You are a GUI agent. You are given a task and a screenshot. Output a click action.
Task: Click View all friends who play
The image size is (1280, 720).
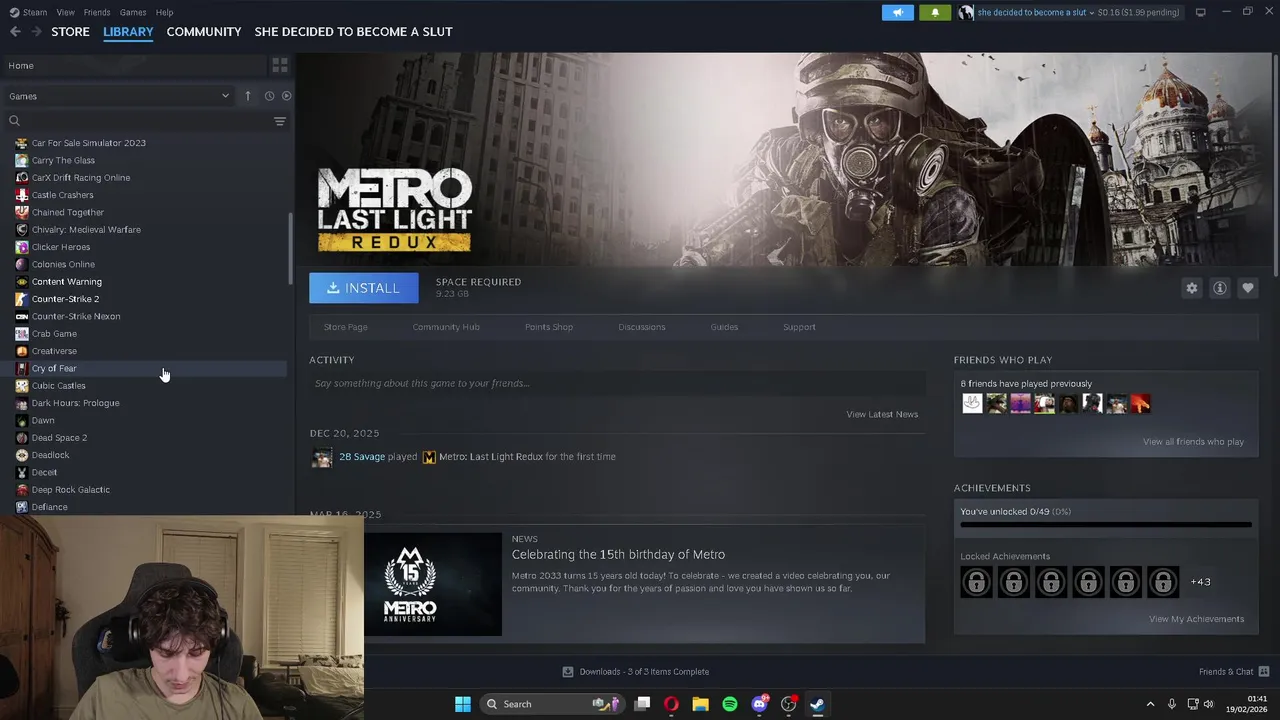point(1194,442)
